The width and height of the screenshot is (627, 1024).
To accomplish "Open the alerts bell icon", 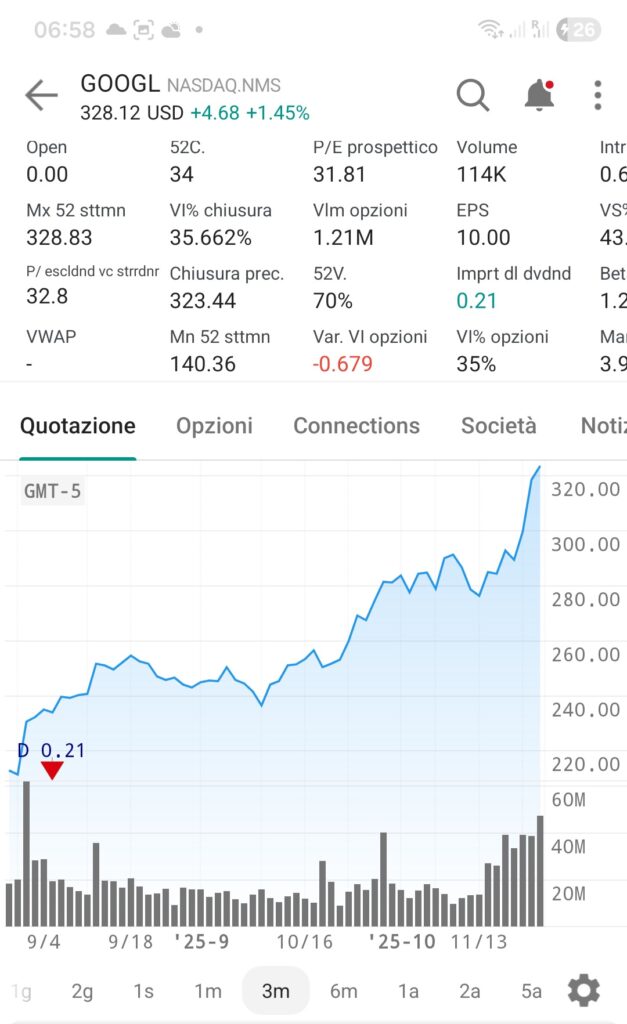I will coord(539,95).
